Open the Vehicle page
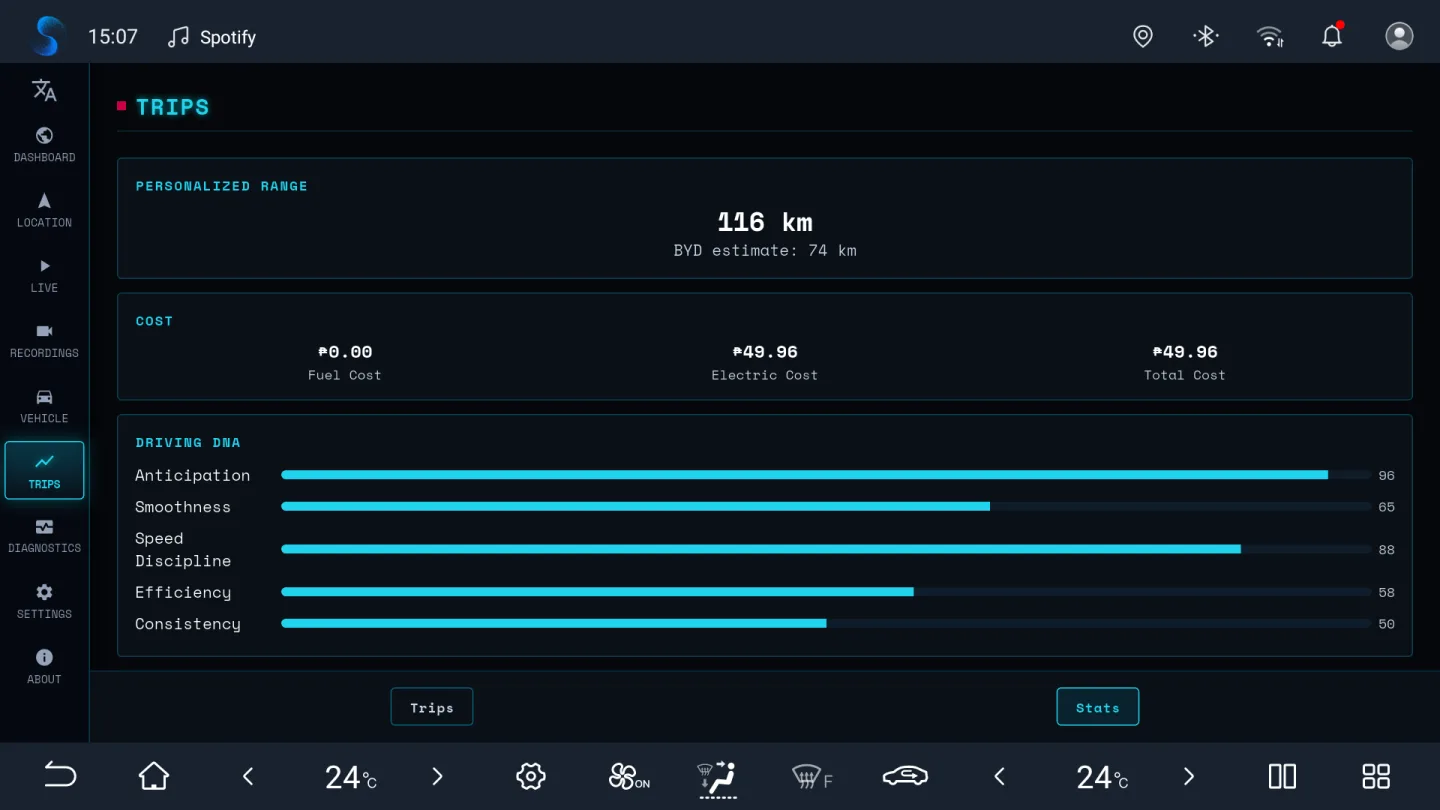1440x810 pixels. [44, 406]
